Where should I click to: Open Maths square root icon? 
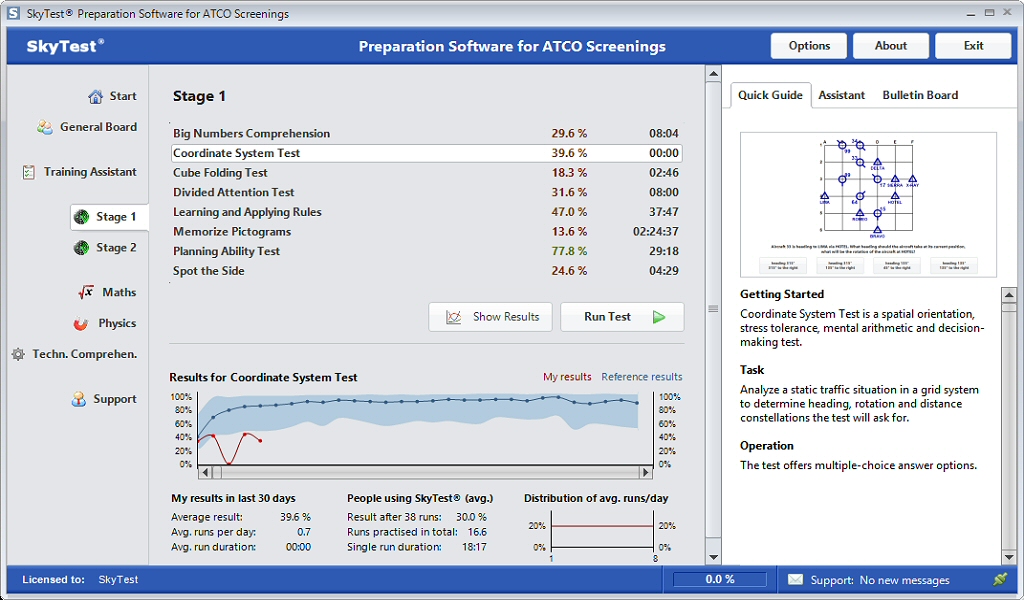tap(86, 292)
